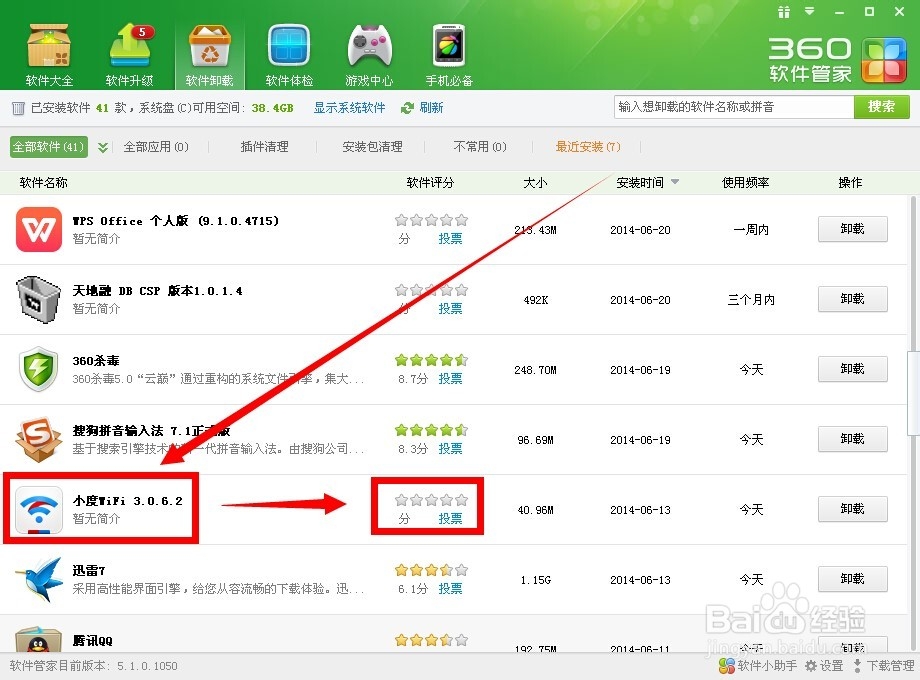Click the 38.4GB free space value

[272, 108]
